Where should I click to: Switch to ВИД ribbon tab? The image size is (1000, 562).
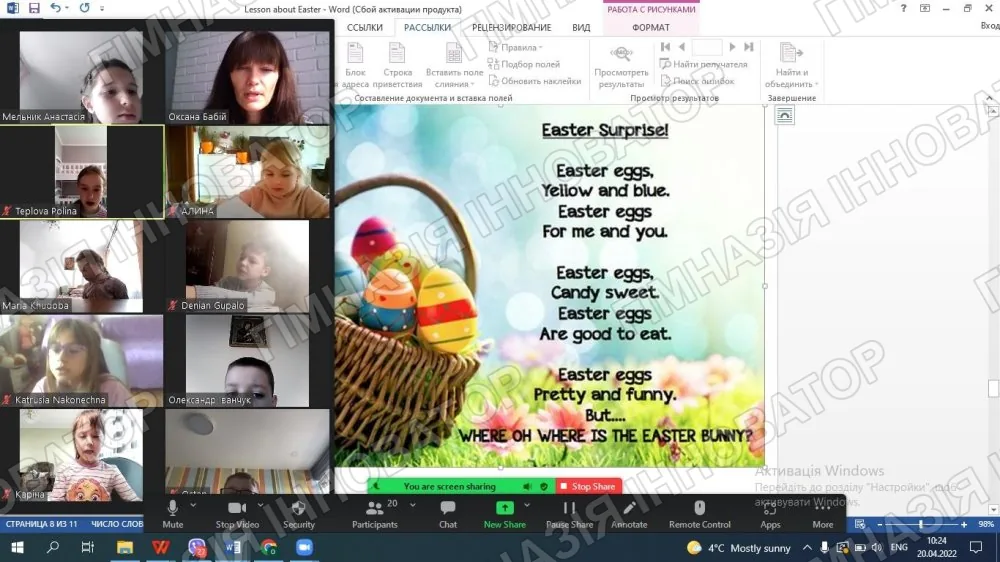[581, 27]
